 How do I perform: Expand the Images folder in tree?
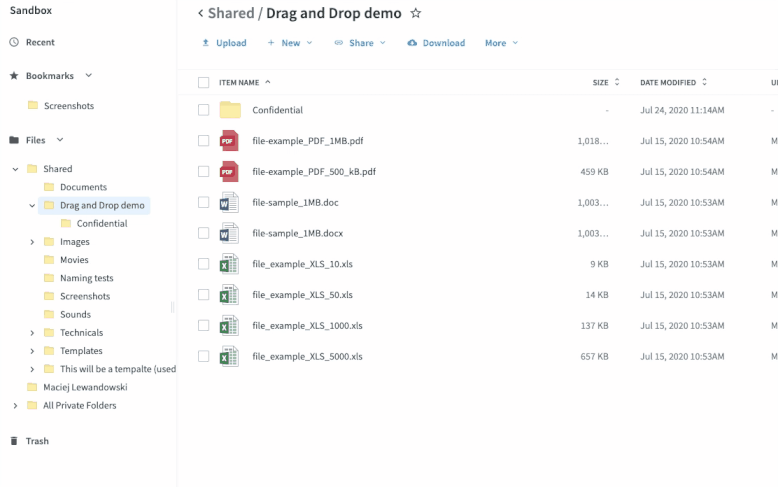[32, 242]
